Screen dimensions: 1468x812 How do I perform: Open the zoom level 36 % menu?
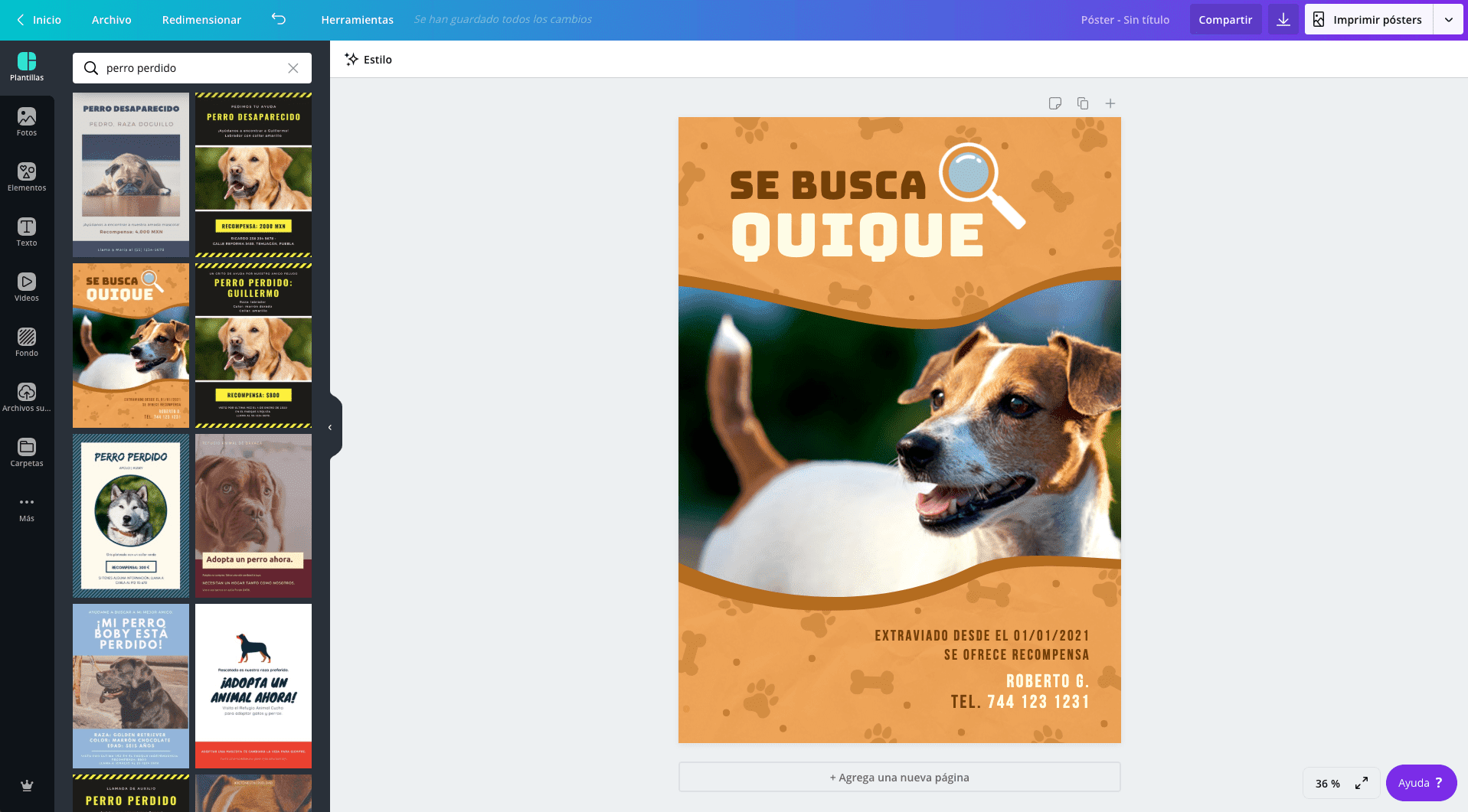point(1328,784)
